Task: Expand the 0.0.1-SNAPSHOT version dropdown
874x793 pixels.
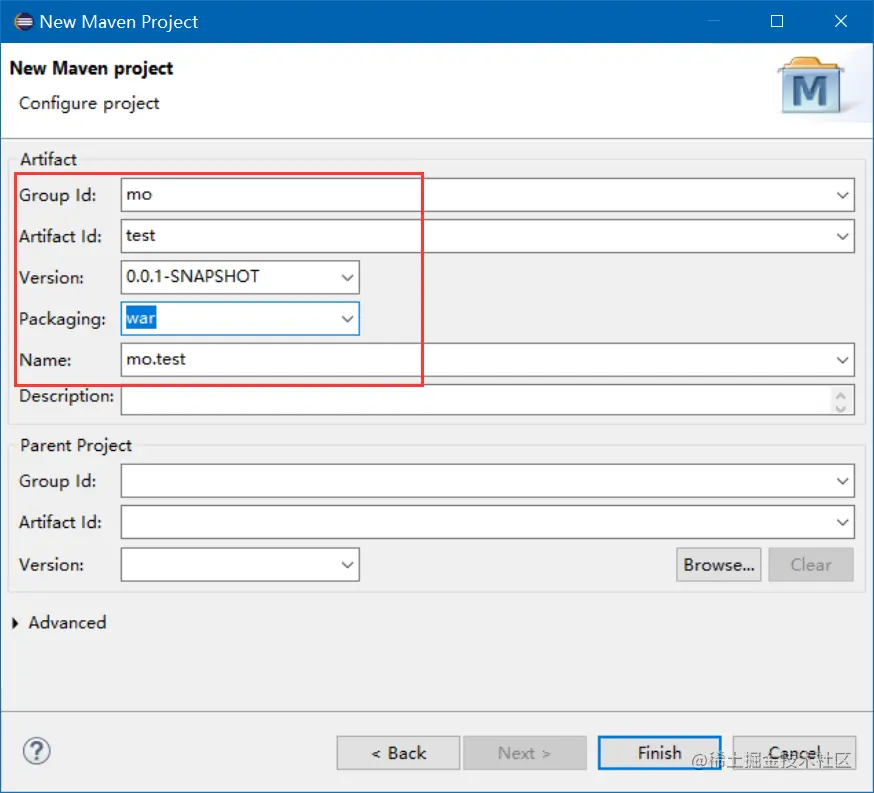Action: 347,278
